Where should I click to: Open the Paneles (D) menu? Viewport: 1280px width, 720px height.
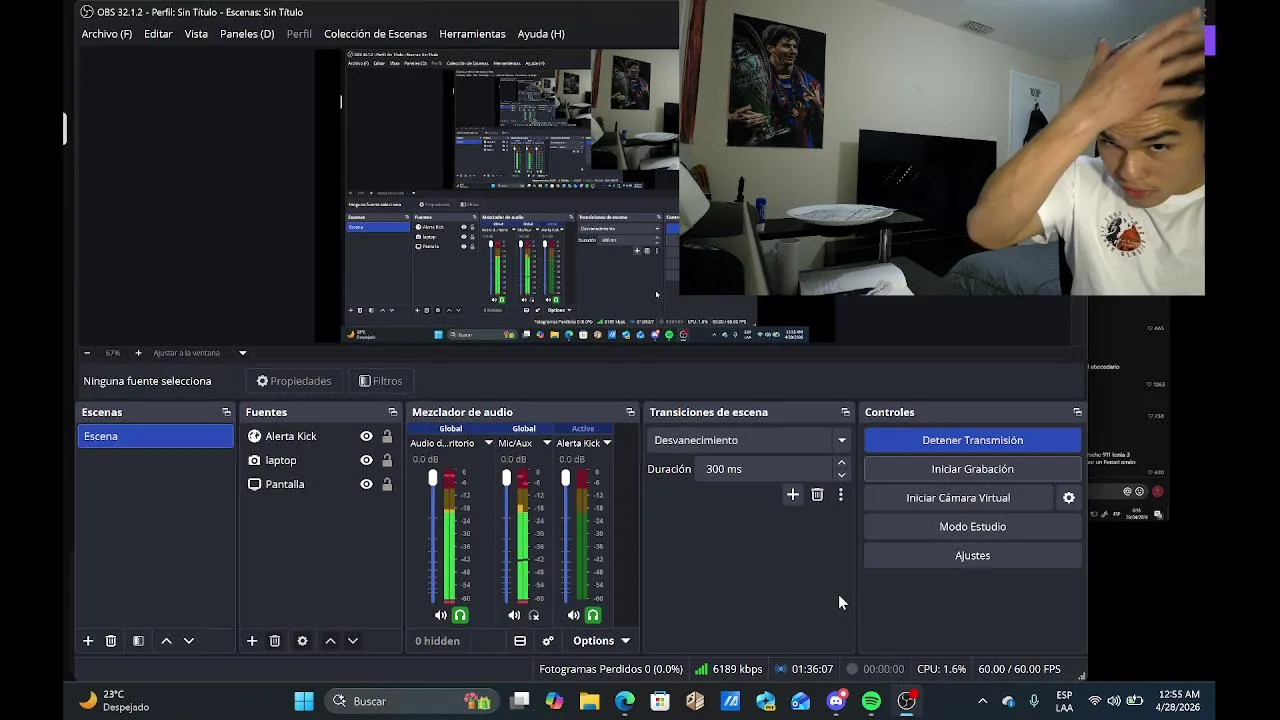click(247, 34)
